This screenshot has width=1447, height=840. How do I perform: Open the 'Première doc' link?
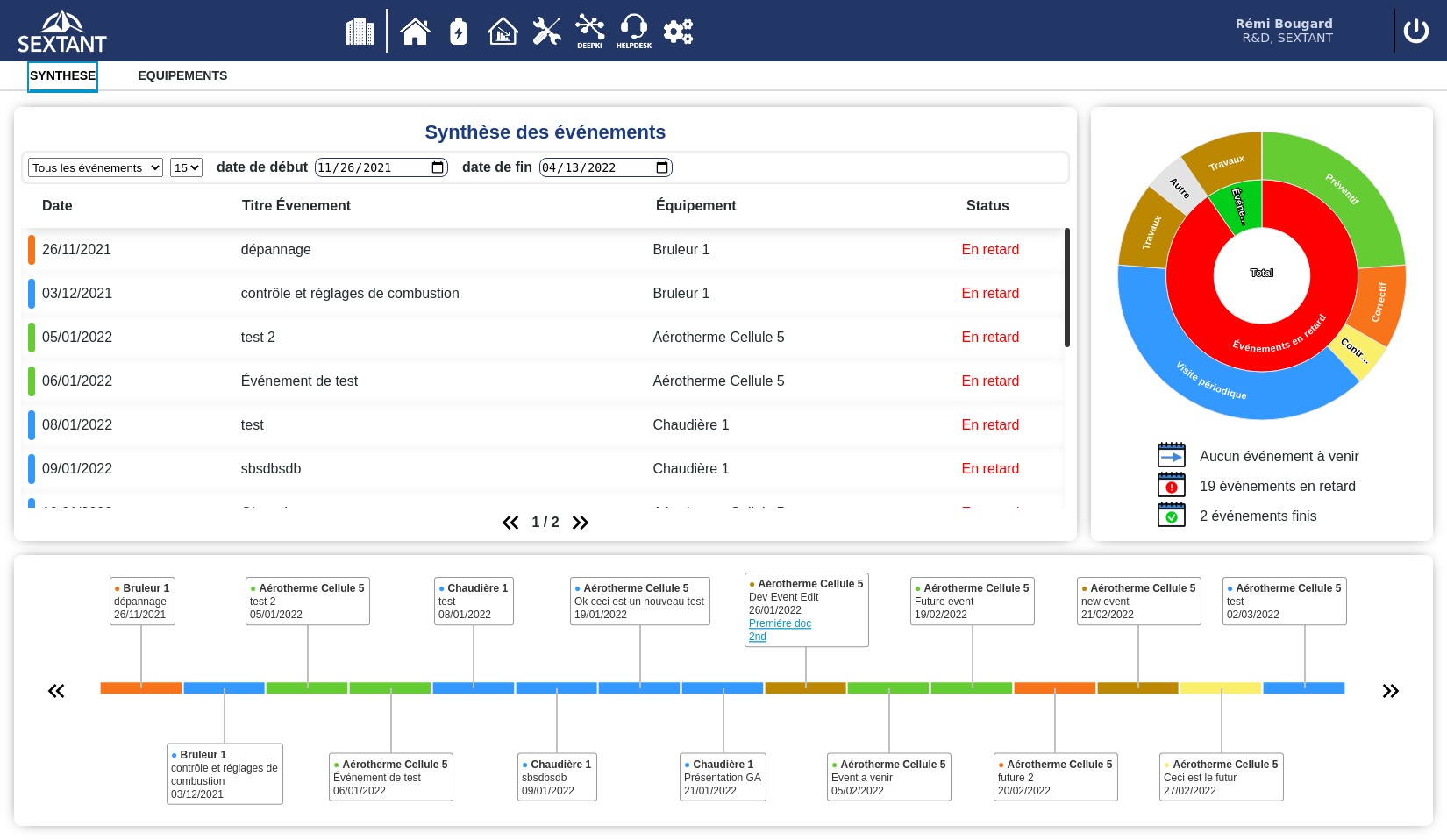click(x=780, y=623)
